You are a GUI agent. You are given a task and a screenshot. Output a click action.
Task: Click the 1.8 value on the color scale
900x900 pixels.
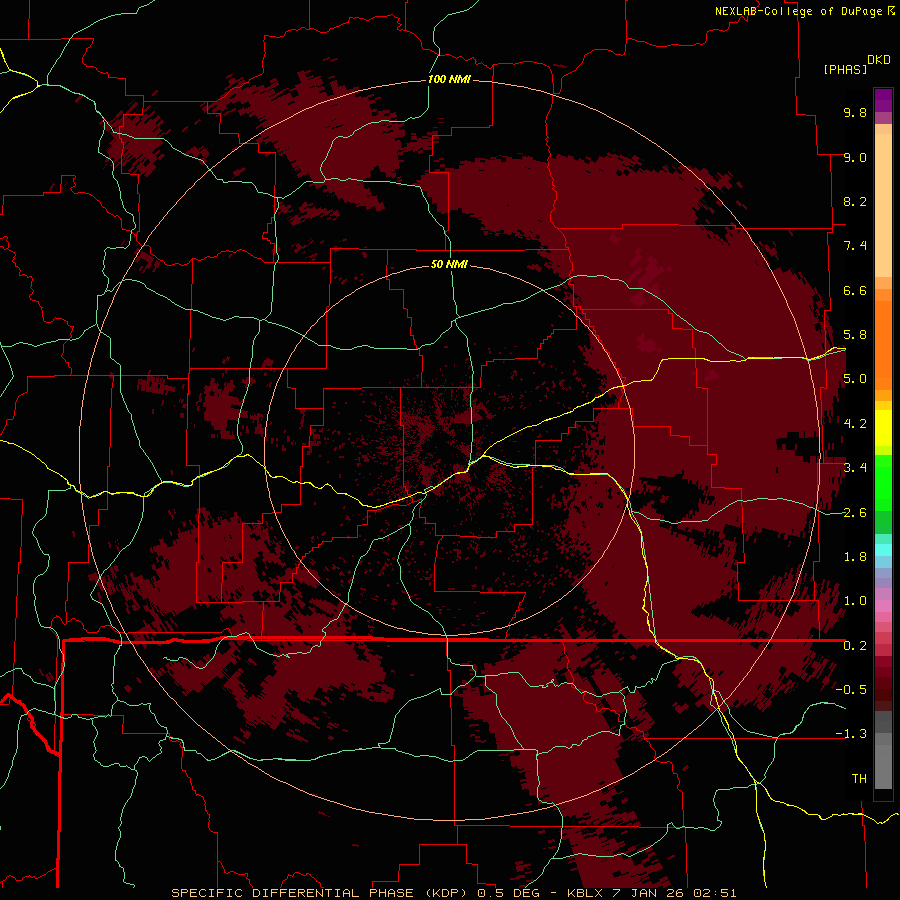point(855,557)
